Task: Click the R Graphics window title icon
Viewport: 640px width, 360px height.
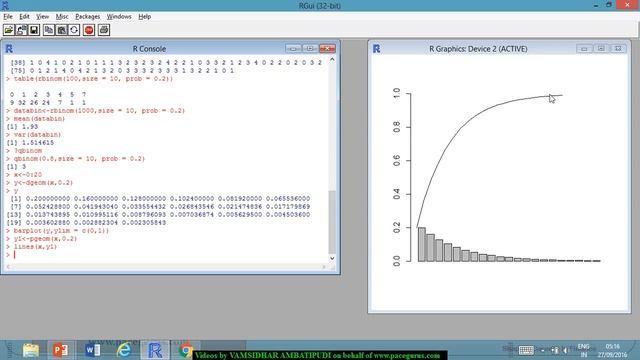Action: pos(376,49)
